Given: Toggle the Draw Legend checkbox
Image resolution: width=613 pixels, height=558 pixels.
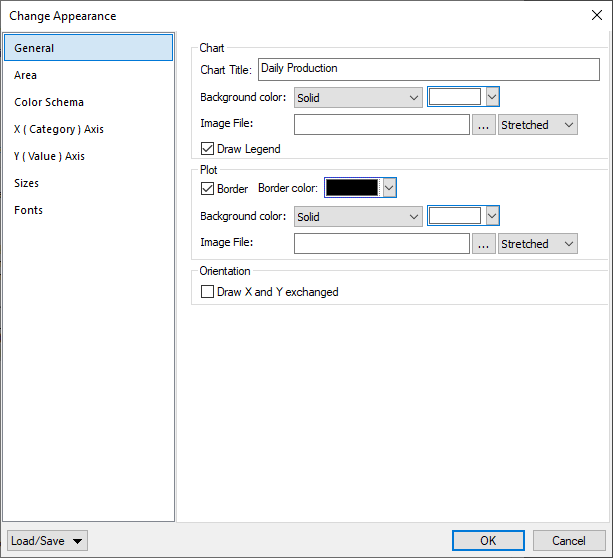Looking at the screenshot, I should [x=208, y=149].
